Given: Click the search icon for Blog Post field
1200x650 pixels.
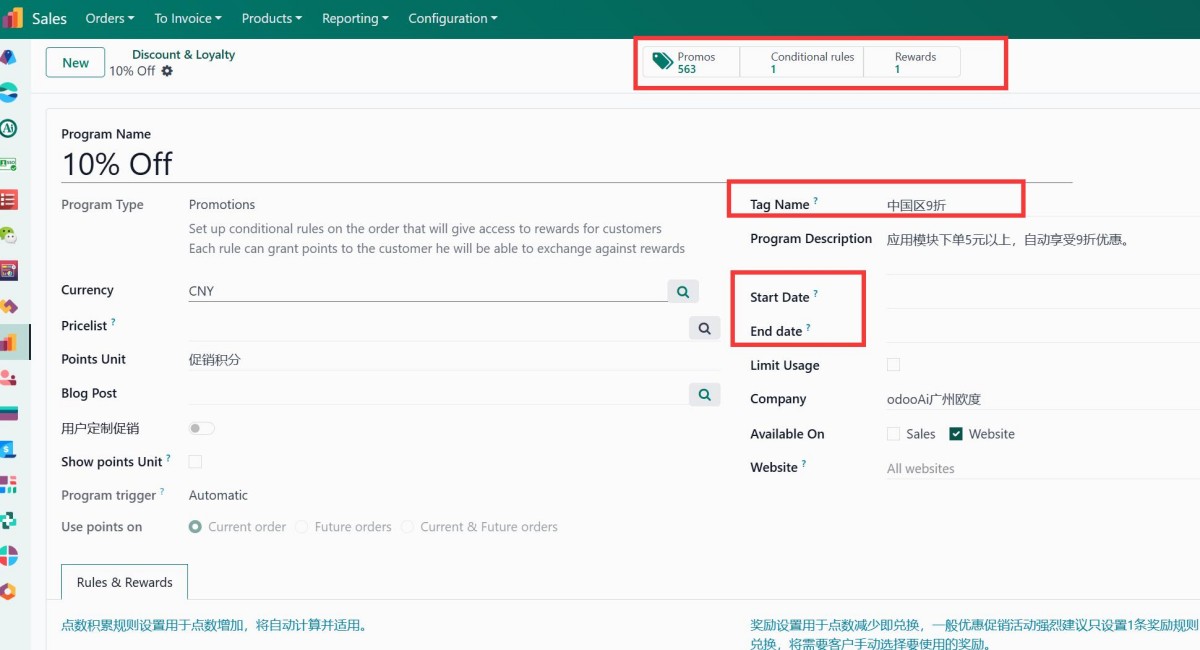Looking at the screenshot, I should click(x=704, y=395).
